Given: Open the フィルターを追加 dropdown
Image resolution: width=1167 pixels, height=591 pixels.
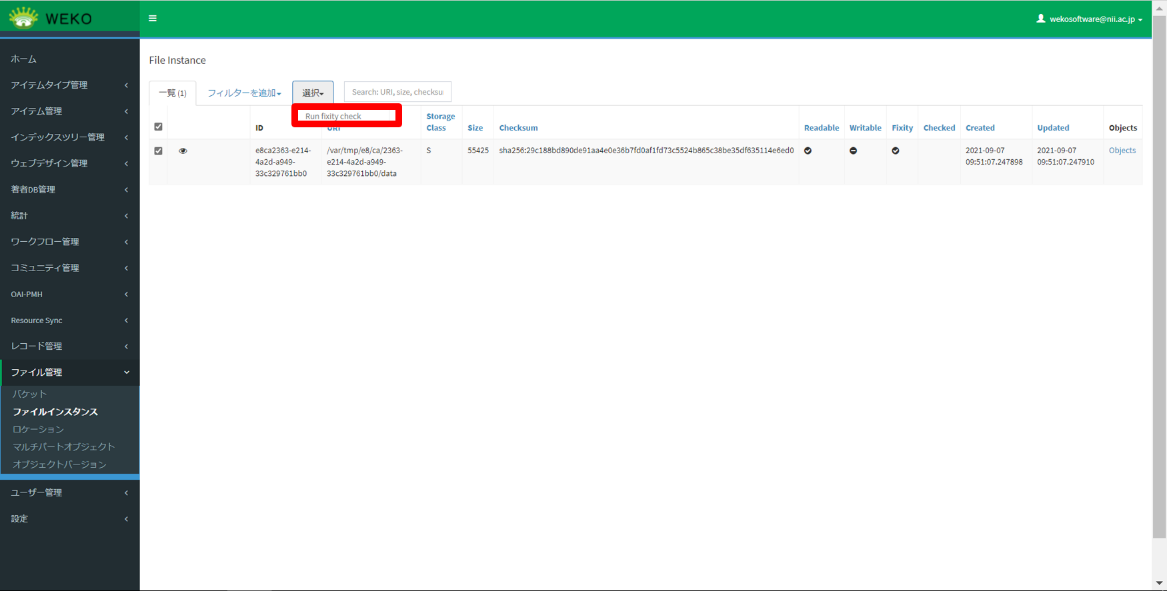Looking at the screenshot, I should click(244, 93).
